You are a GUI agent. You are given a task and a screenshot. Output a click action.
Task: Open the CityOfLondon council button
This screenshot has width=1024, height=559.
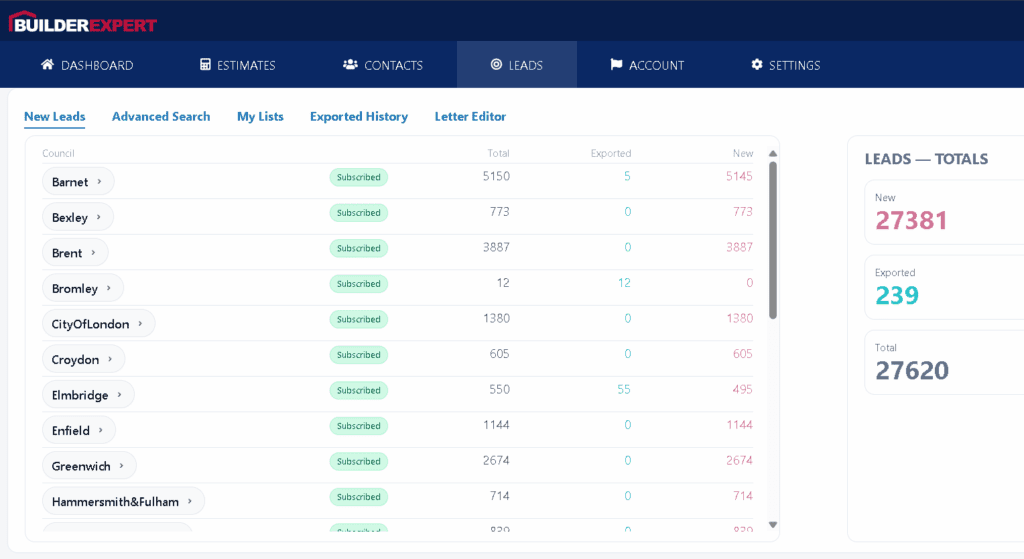99,324
